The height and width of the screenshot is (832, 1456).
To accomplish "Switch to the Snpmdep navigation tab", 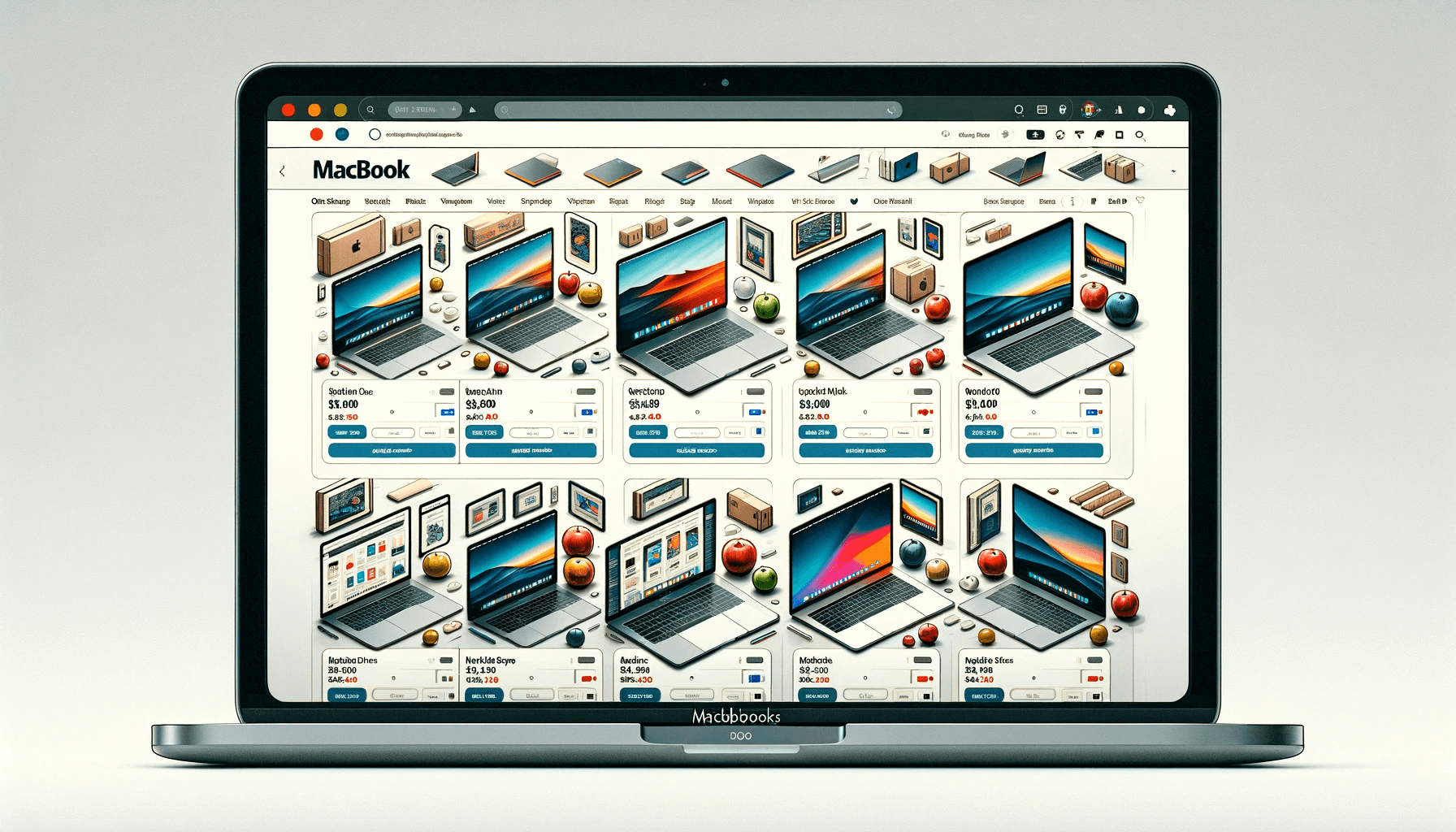I will (x=535, y=201).
